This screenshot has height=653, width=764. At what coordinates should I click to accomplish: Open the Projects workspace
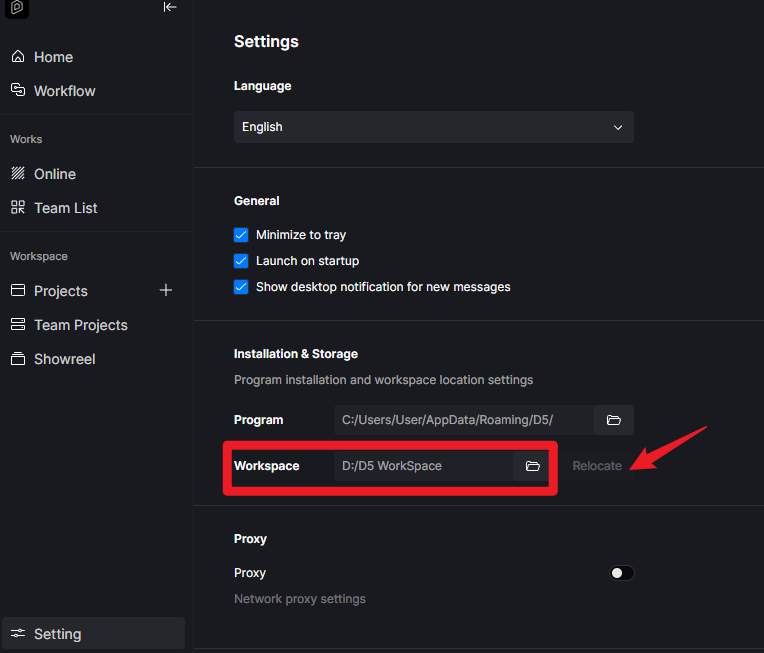click(x=60, y=291)
